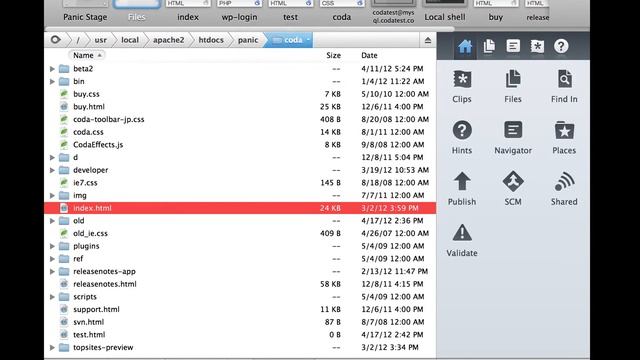Image resolution: width=640 pixels, height=360 pixels.
Task: Sort by the Date column header
Action: [x=369, y=55]
